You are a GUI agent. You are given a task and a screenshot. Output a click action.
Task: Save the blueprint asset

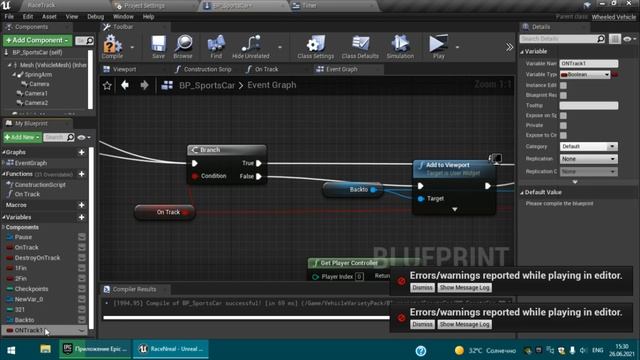[158, 46]
